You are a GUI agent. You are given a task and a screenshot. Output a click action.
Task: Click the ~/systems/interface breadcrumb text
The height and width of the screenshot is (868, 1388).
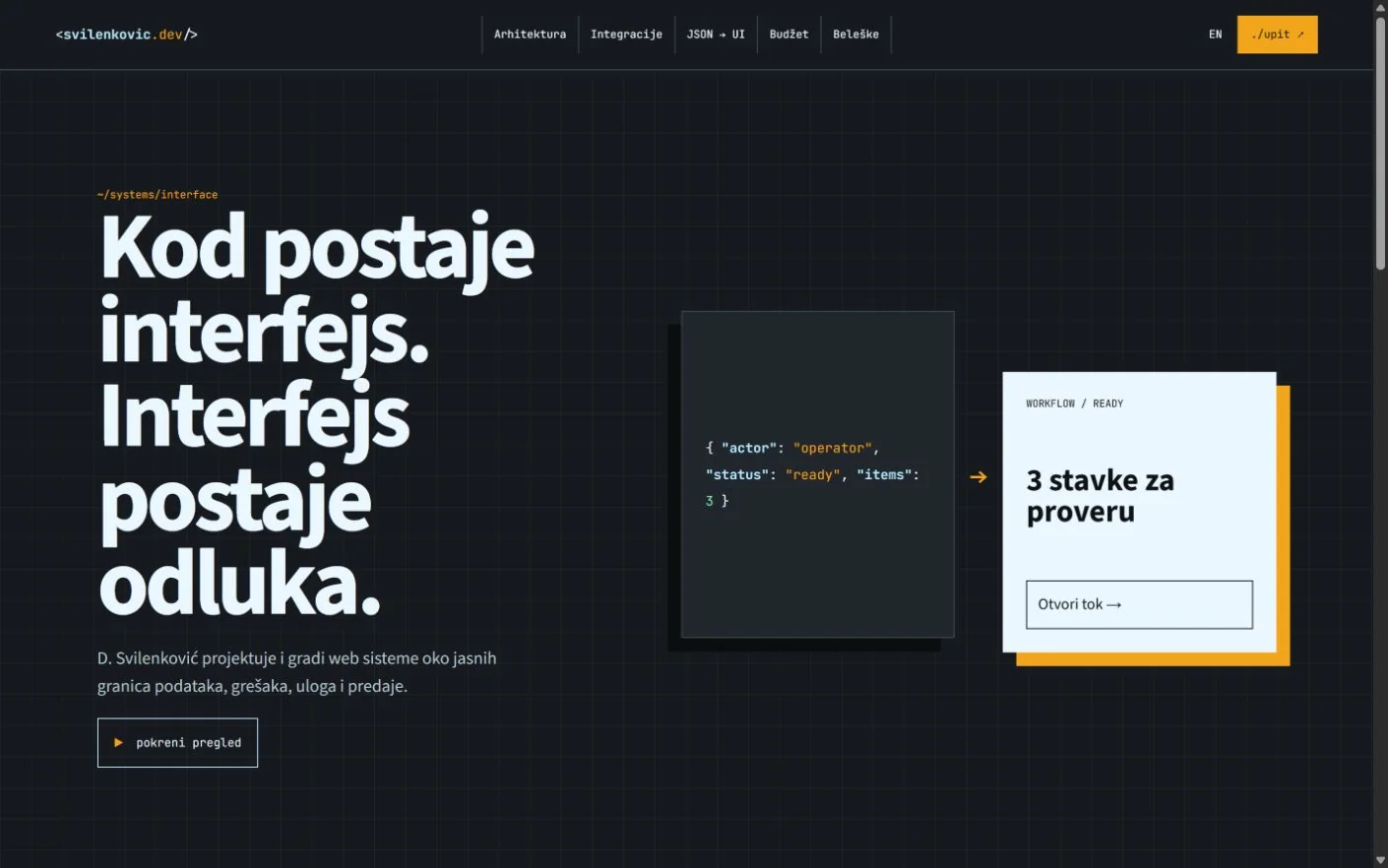click(x=158, y=195)
